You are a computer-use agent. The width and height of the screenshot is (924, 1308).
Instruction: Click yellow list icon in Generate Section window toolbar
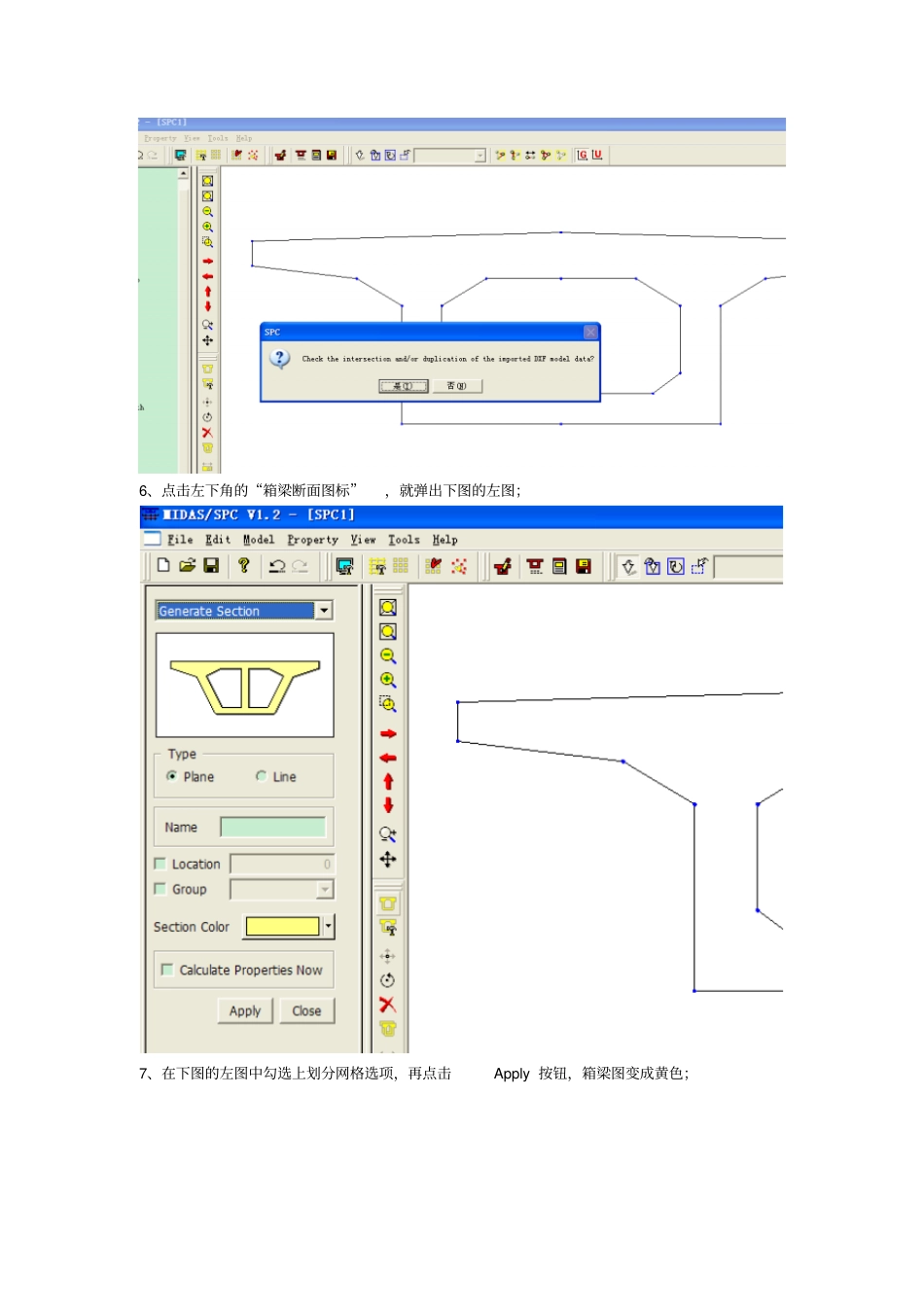559,566
